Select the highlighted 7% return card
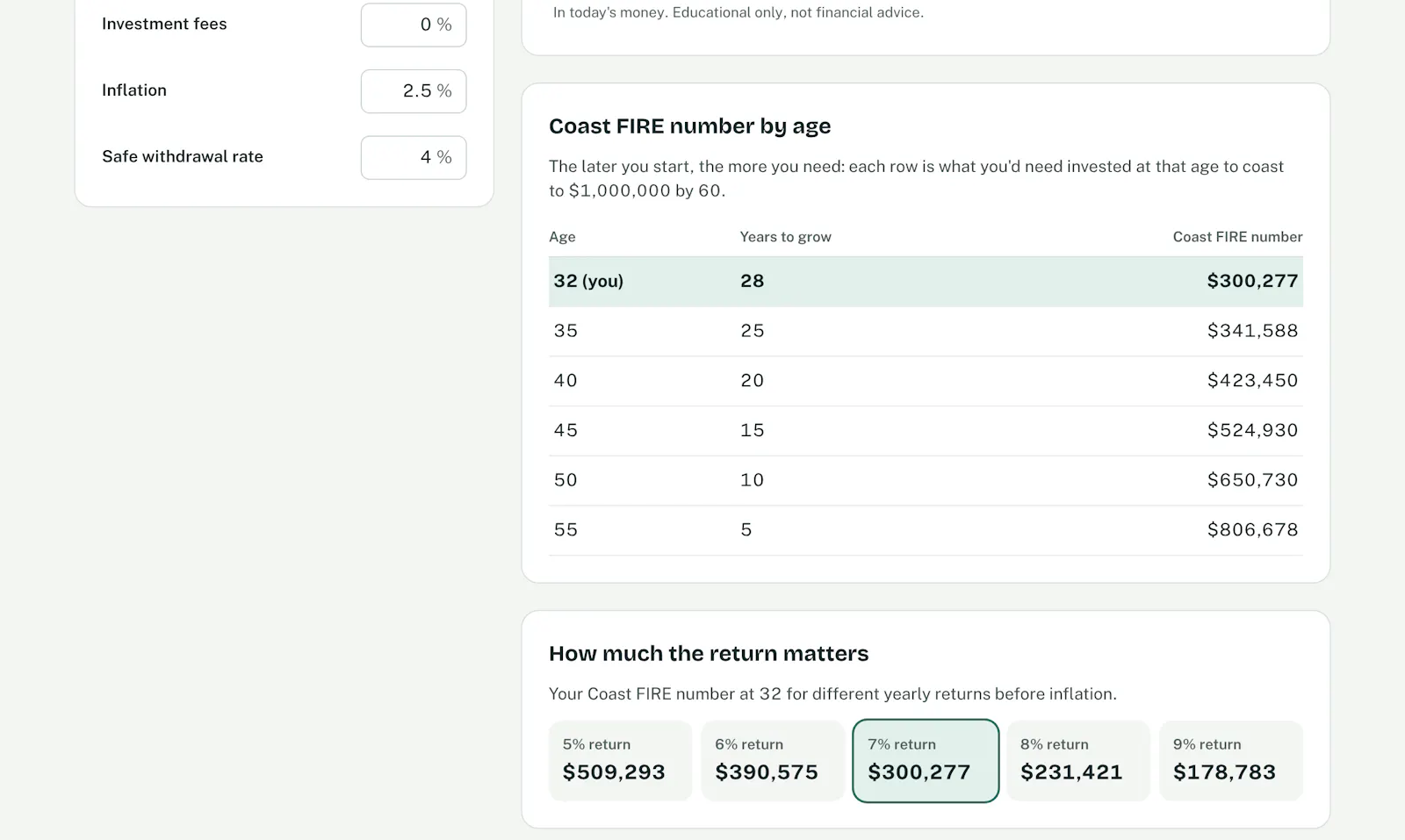The width and height of the screenshot is (1405, 840). pos(926,760)
